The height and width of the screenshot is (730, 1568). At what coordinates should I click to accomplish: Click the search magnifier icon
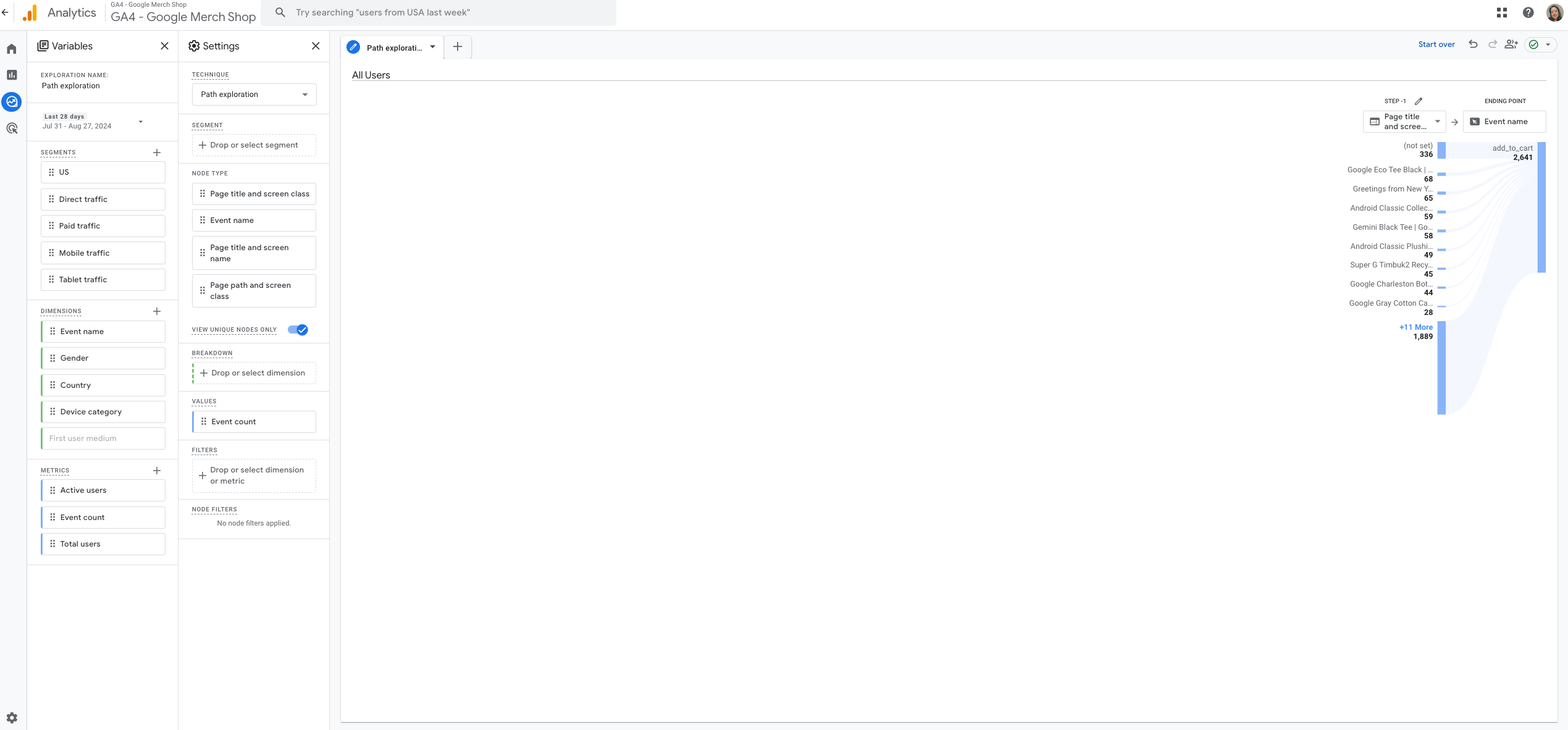(x=280, y=12)
